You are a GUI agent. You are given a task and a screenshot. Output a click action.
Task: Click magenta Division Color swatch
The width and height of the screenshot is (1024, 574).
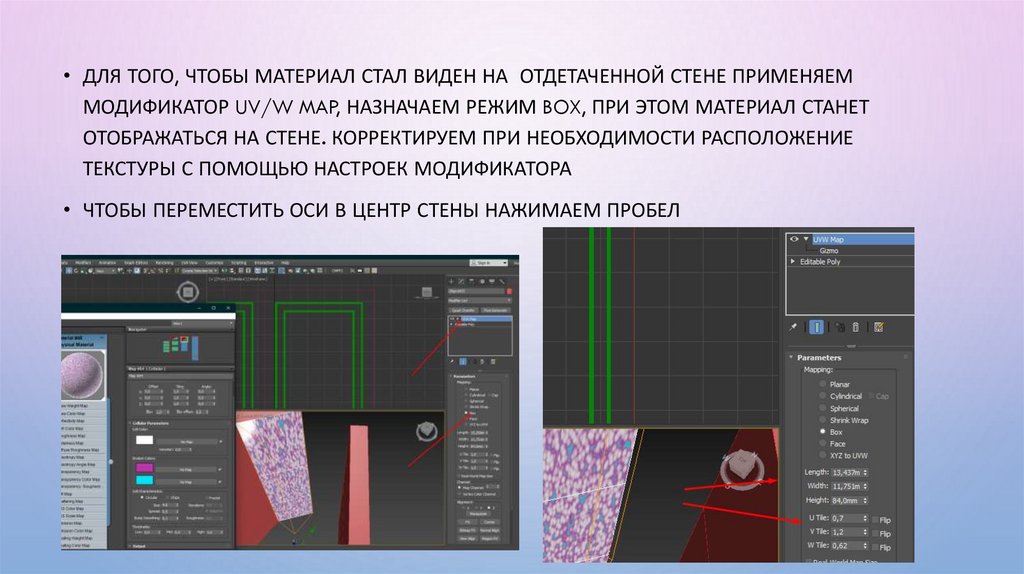pyautogui.click(x=144, y=468)
